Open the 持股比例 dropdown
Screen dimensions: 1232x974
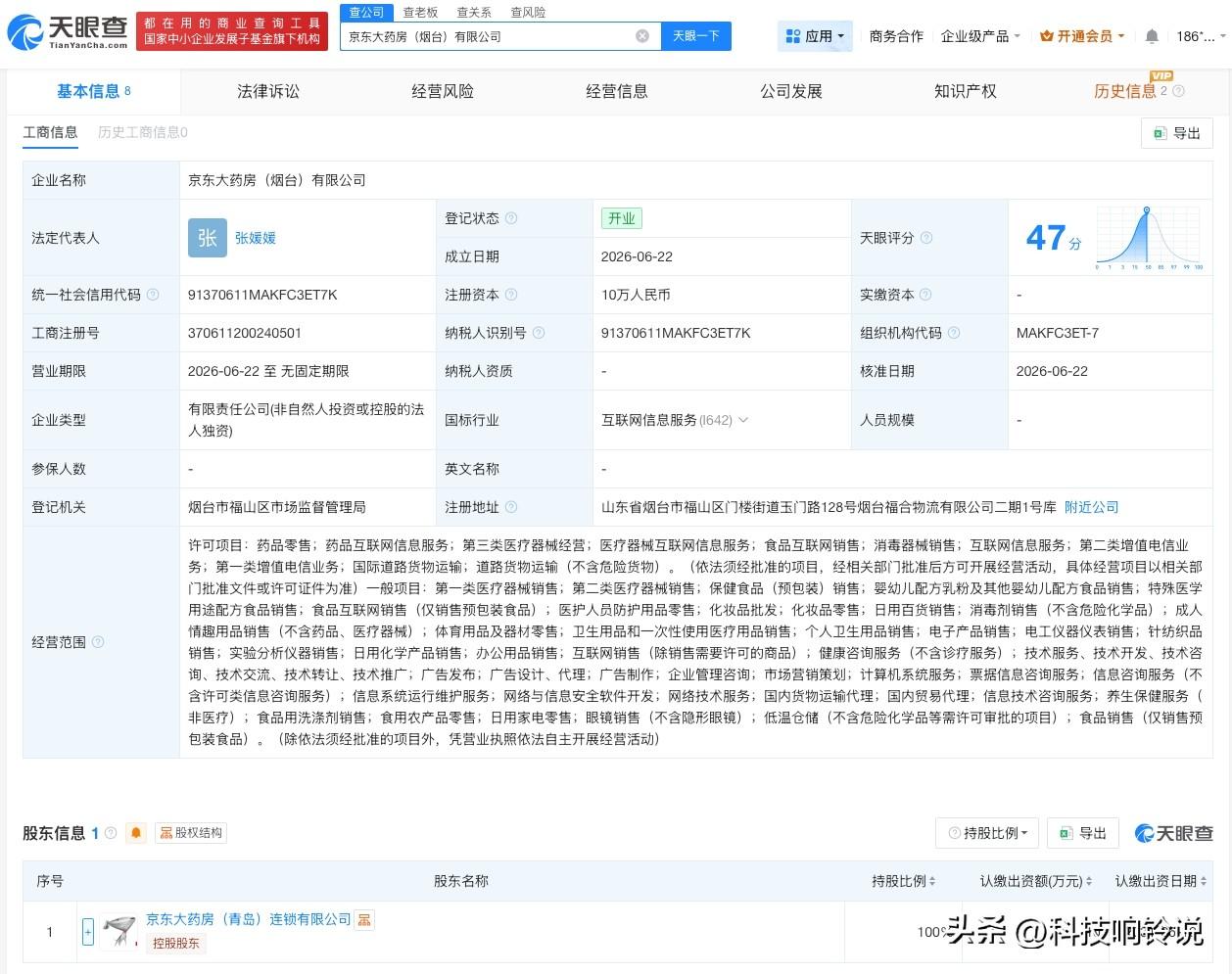[x=987, y=833]
